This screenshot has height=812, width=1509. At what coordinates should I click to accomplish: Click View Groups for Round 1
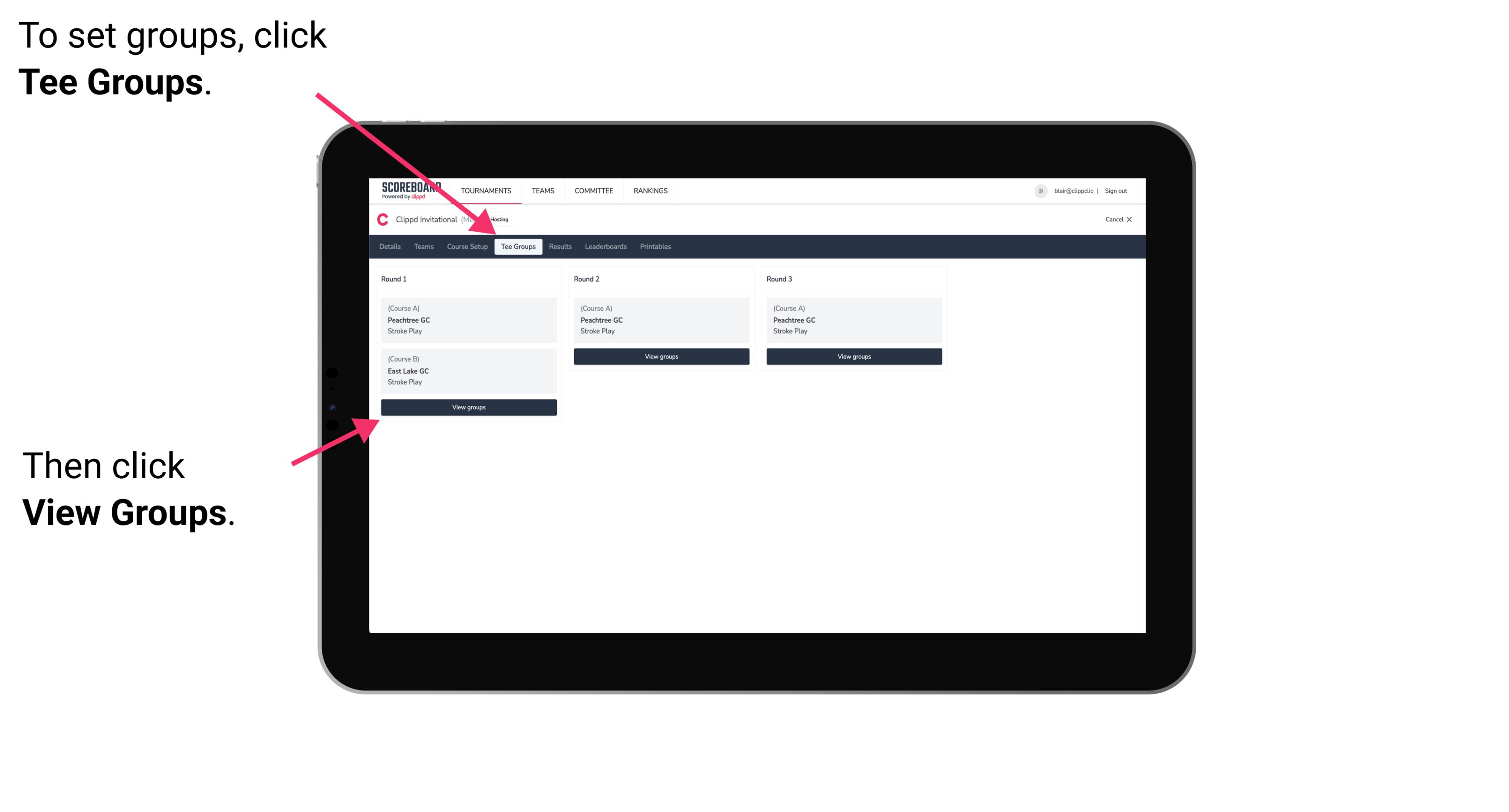coord(469,407)
